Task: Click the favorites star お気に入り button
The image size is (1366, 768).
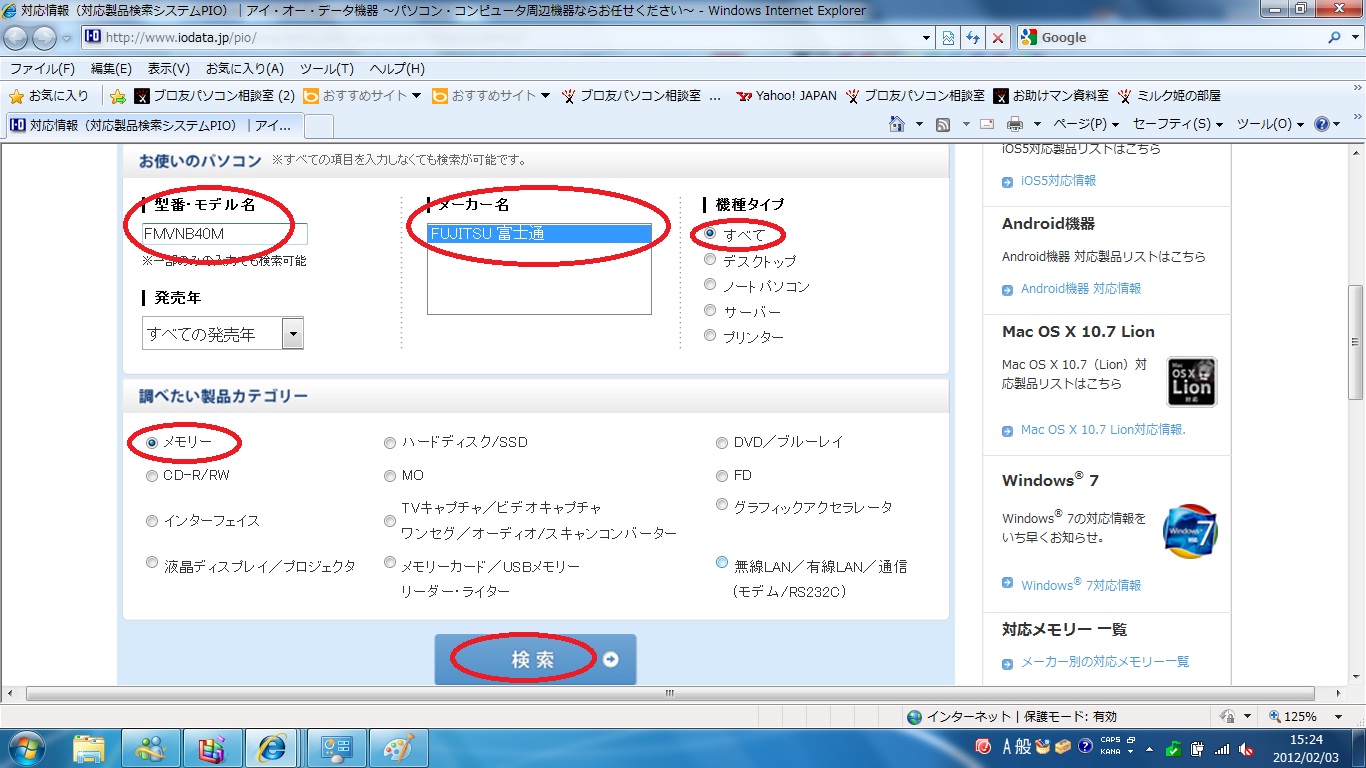Action: pos(48,96)
